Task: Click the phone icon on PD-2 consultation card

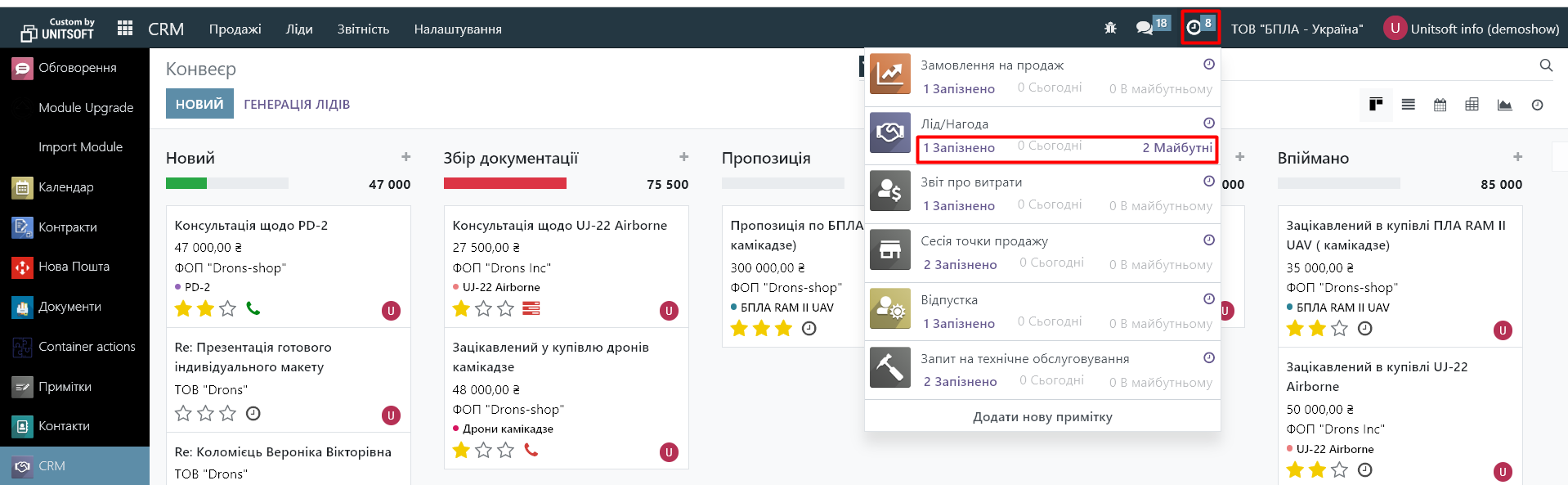Action: 253,309
